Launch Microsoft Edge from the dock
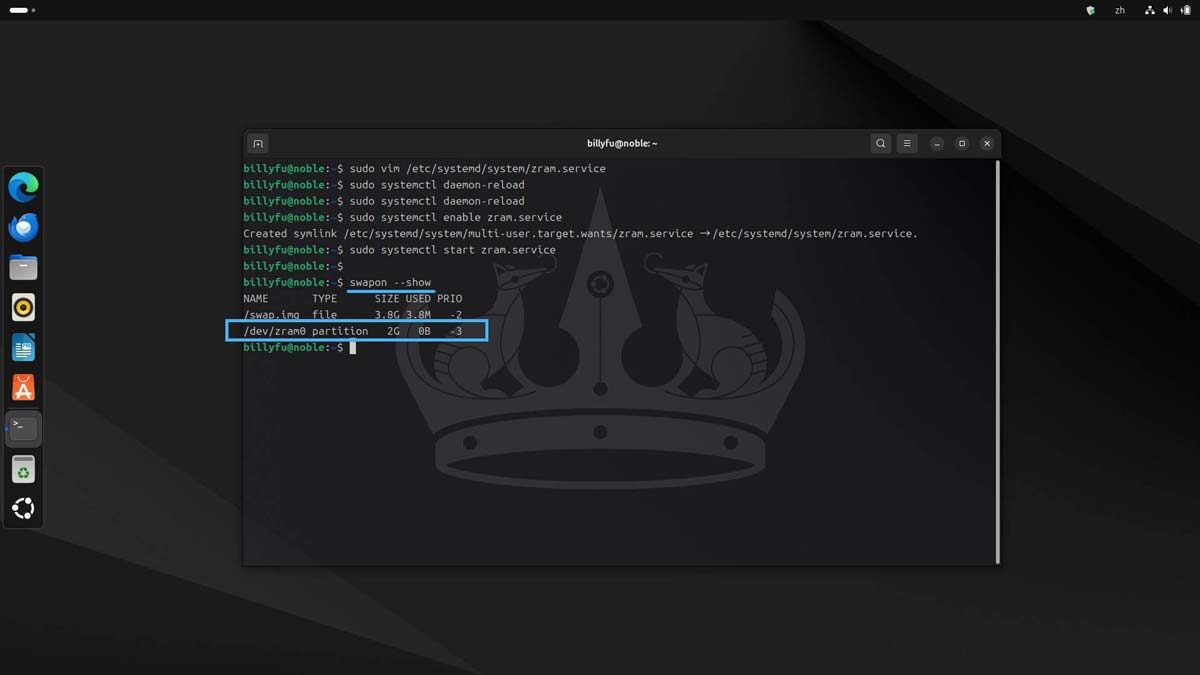Screen dimensions: 1200x675 tap(23, 187)
